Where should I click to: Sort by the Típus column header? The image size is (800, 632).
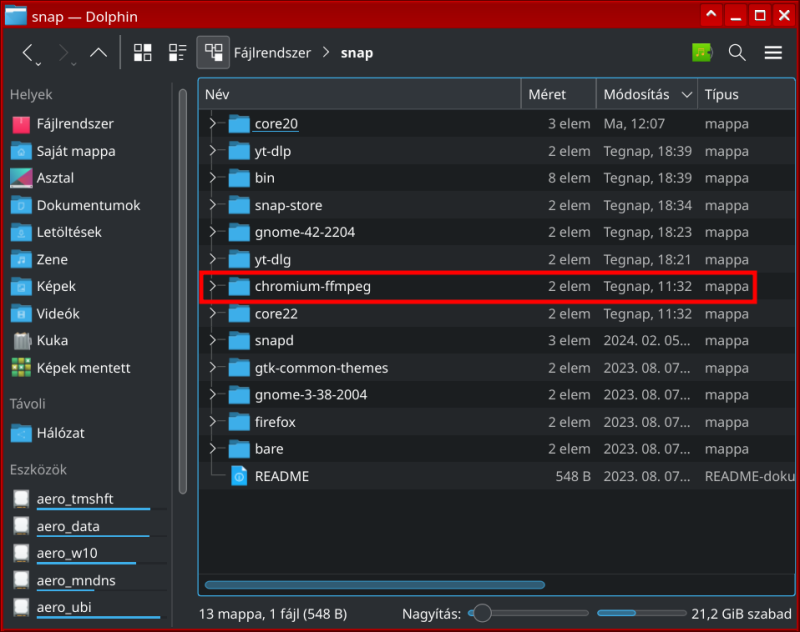point(746,94)
